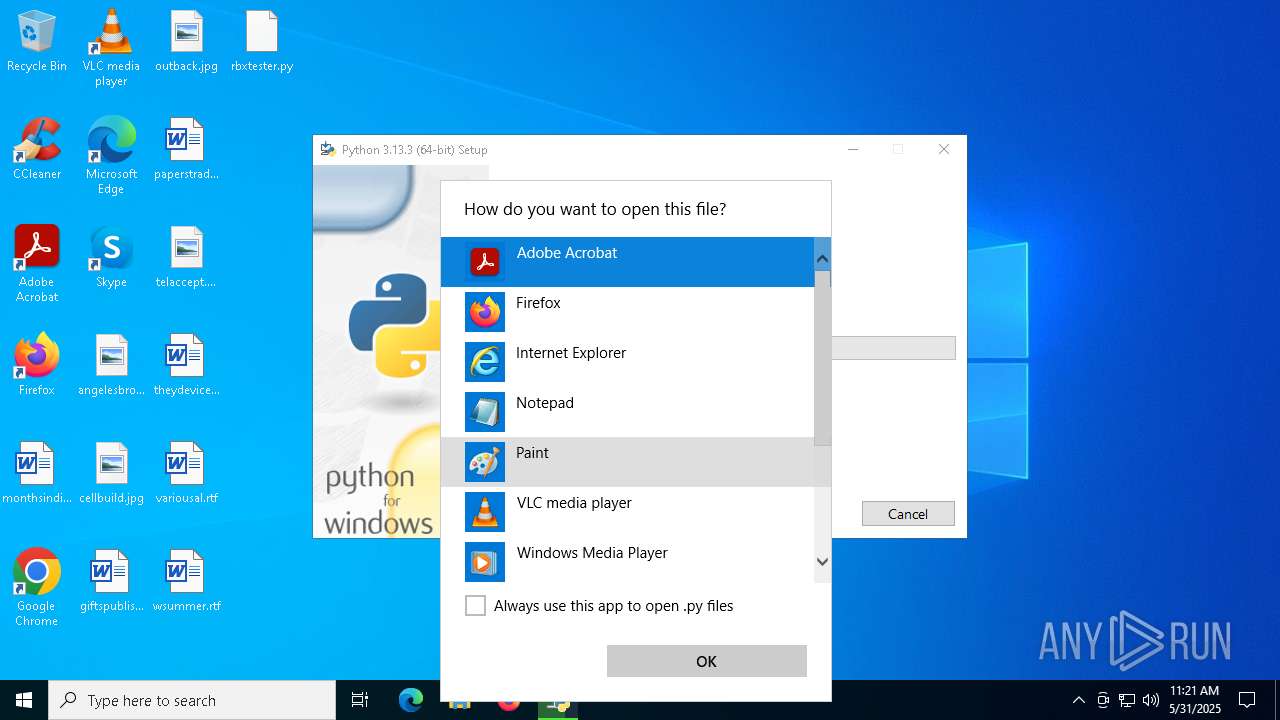Click the app list scroll up arrow
Screen dimensions: 1280x720
(823, 259)
